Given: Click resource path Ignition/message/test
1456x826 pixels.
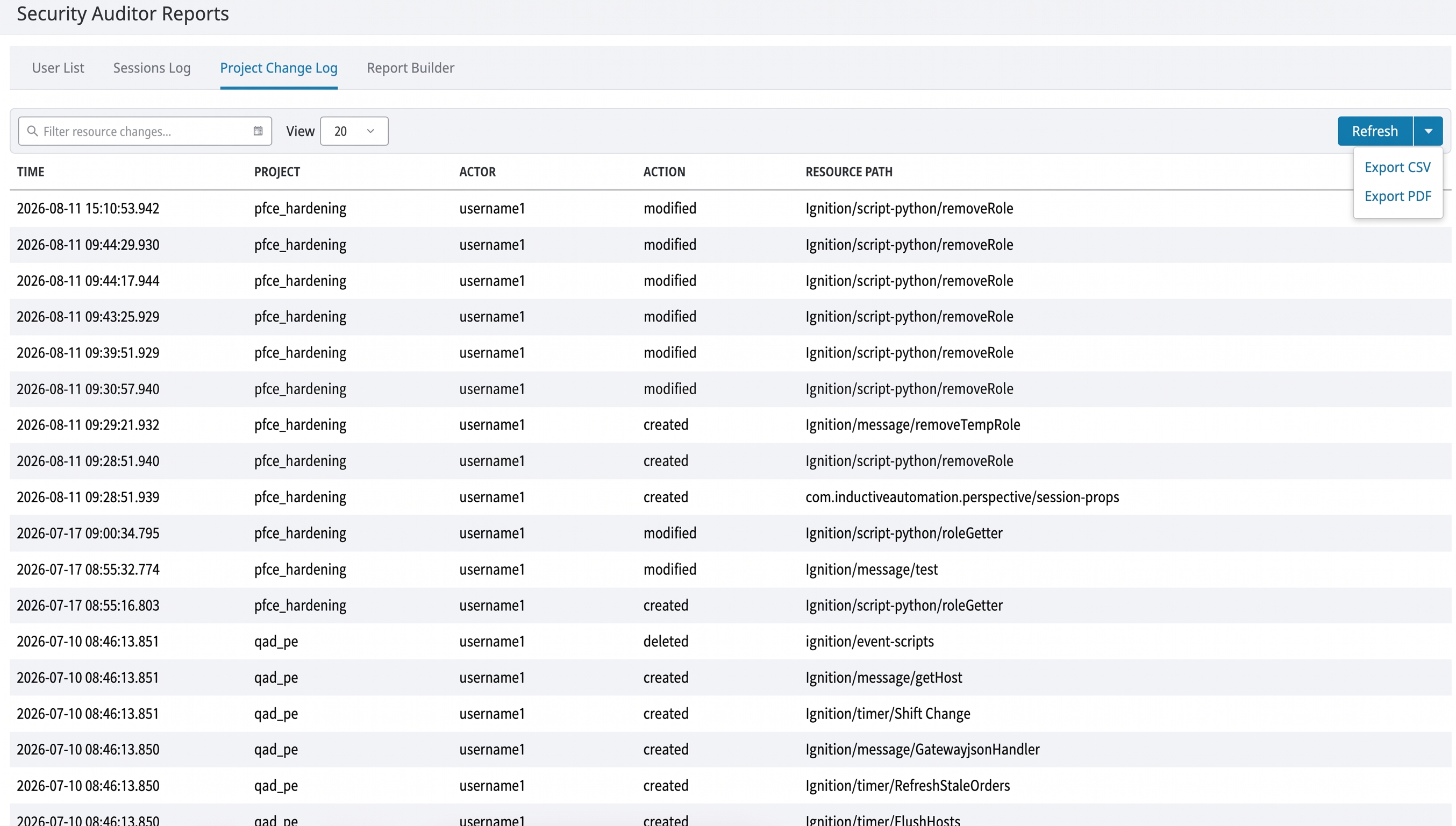Looking at the screenshot, I should [x=872, y=569].
